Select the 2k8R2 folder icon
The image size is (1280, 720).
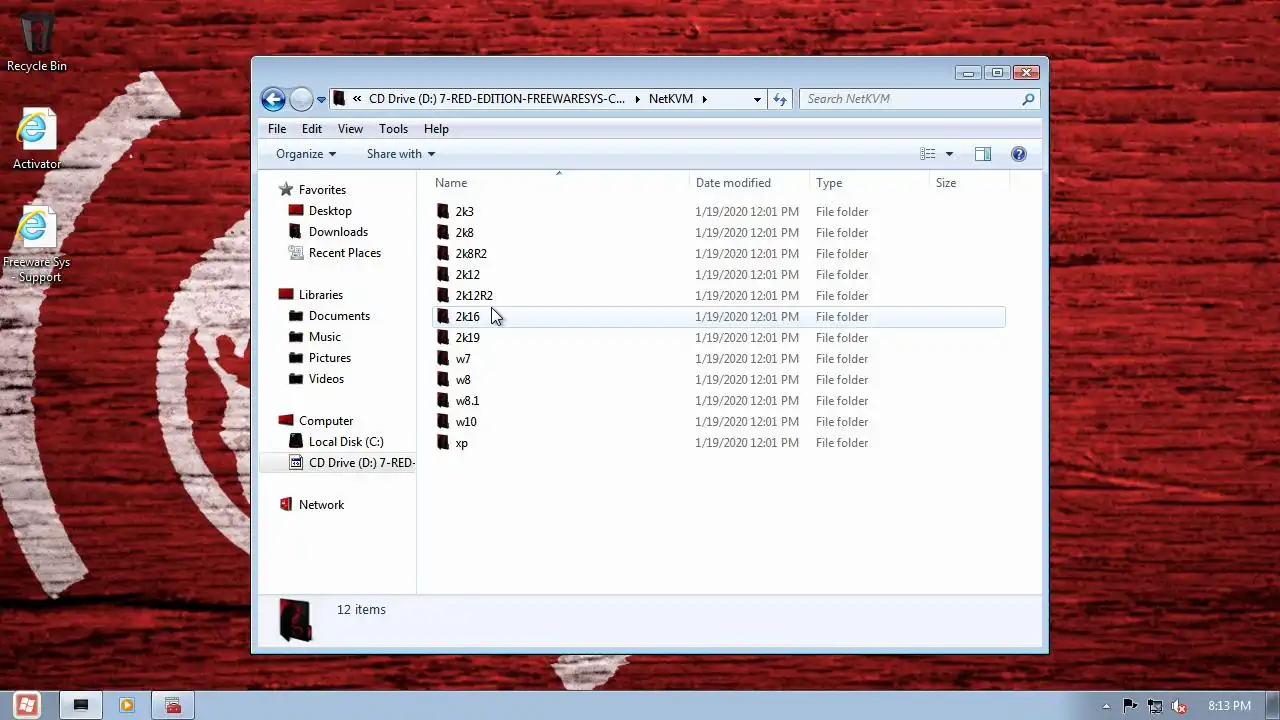point(443,253)
